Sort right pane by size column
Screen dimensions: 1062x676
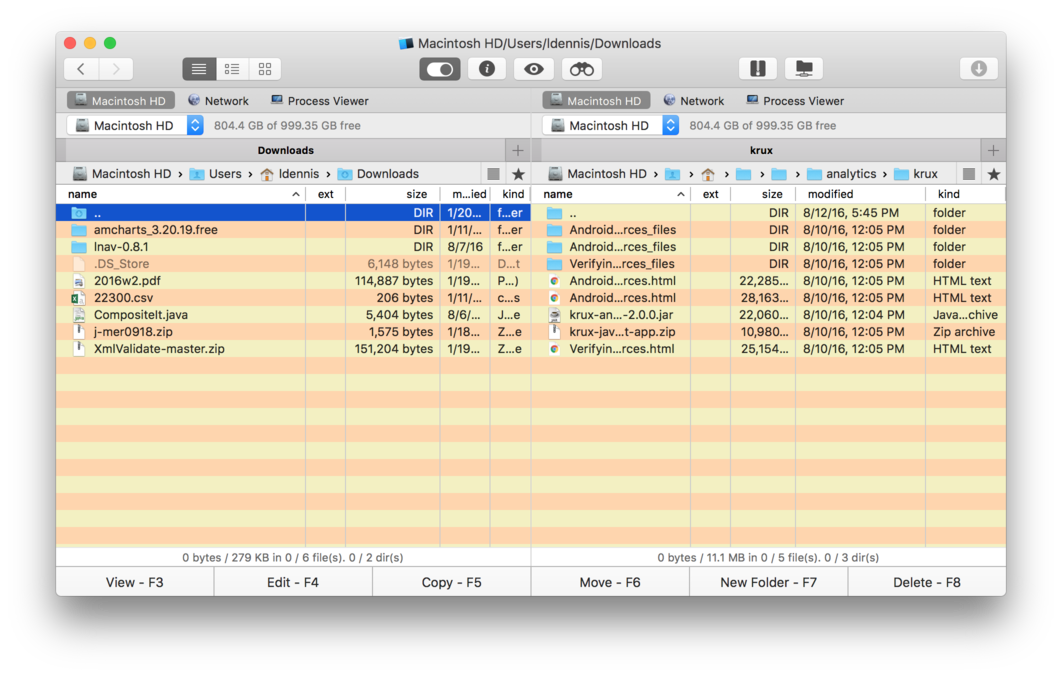763,194
